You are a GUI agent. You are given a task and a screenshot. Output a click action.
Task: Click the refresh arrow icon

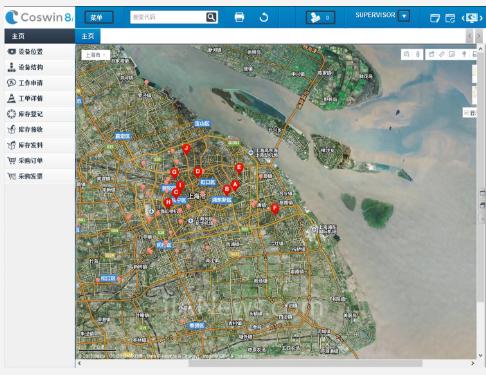[264, 17]
